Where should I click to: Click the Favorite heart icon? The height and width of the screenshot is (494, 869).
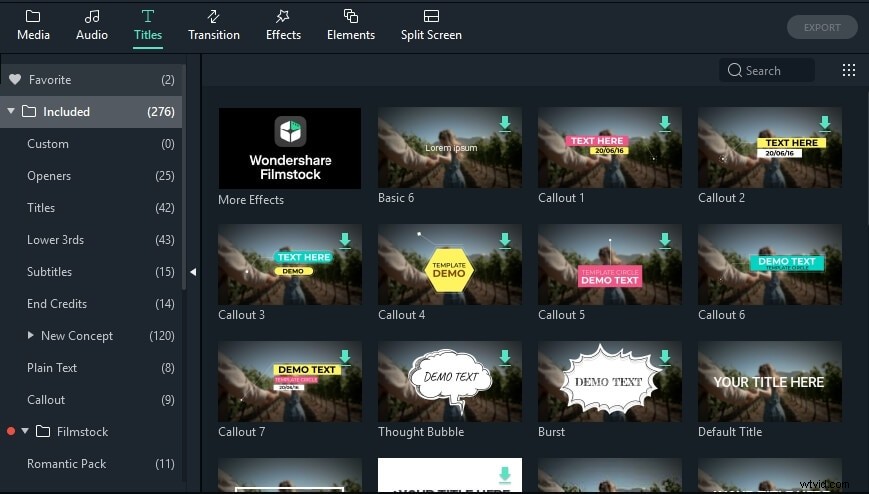(x=15, y=79)
